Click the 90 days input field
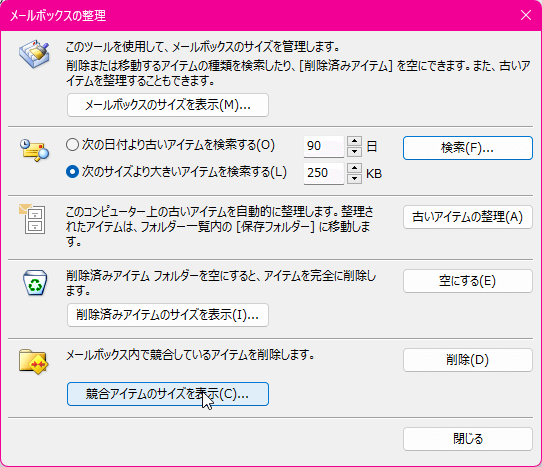This screenshot has width=542, height=467. pyautogui.click(x=324, y=146)
